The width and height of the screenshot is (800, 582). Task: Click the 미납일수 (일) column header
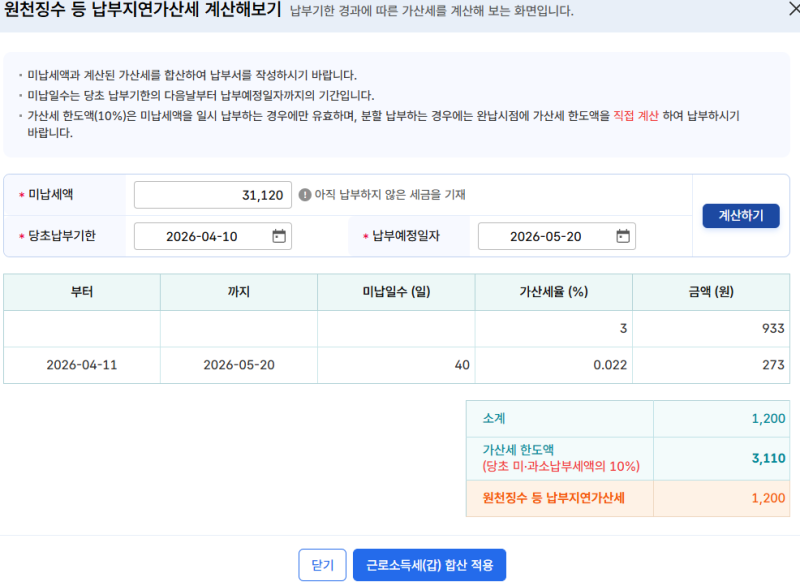coord(396,292)
